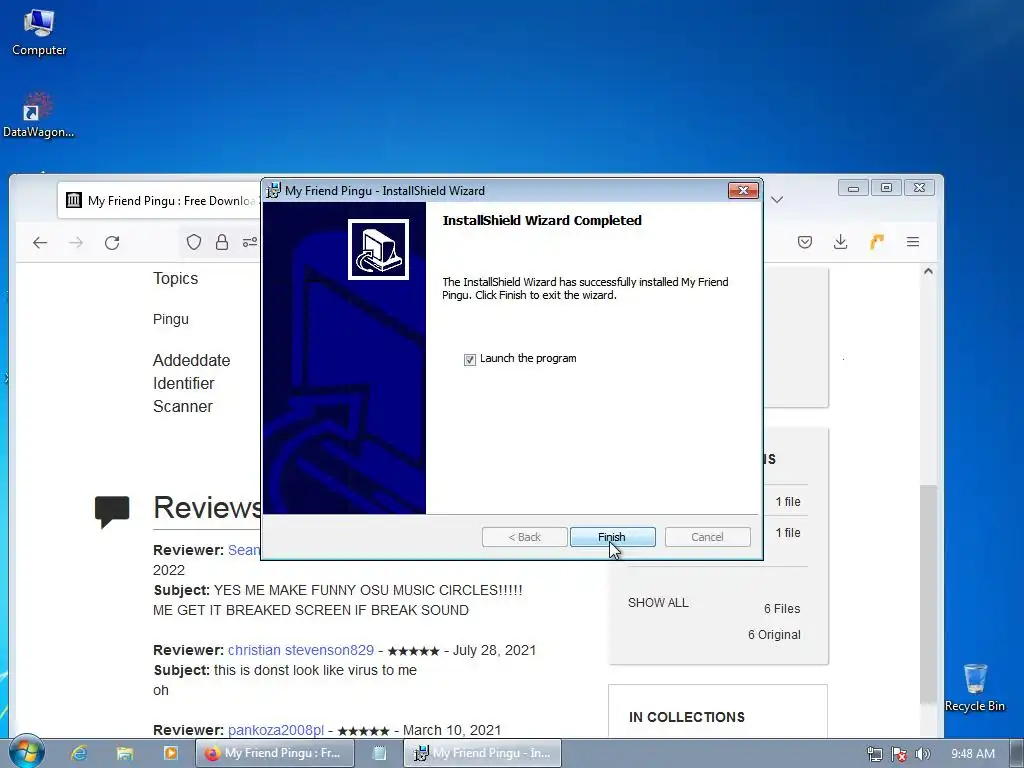
Task: Open the Windows Start menu
Action: pyautogui.click(x=26, y=752)
